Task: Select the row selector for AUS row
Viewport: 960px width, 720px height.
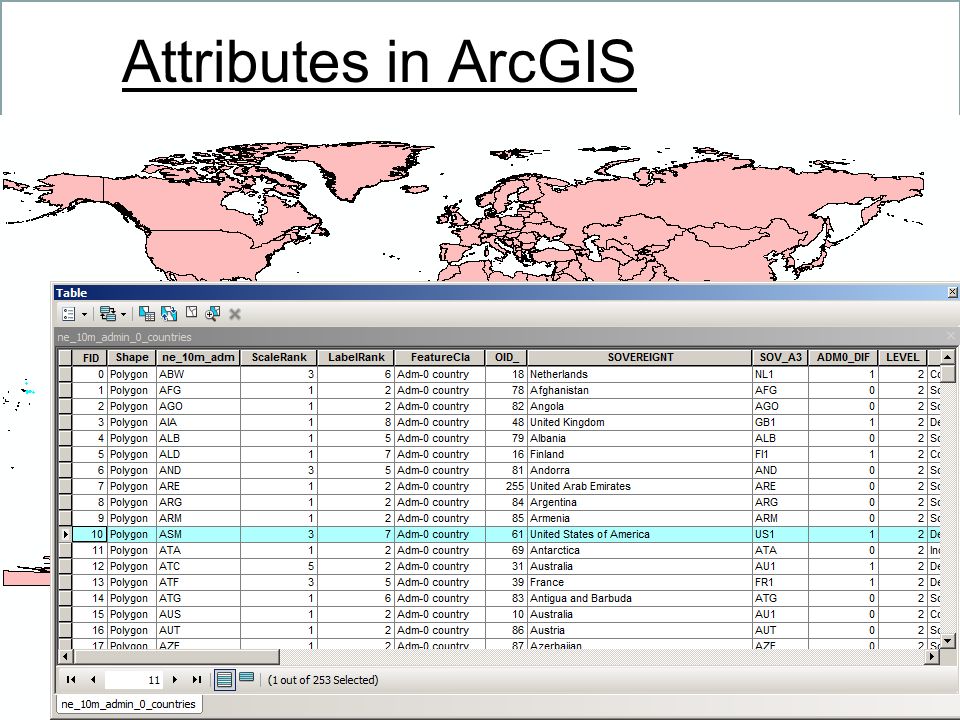Action: pos(65,614)
